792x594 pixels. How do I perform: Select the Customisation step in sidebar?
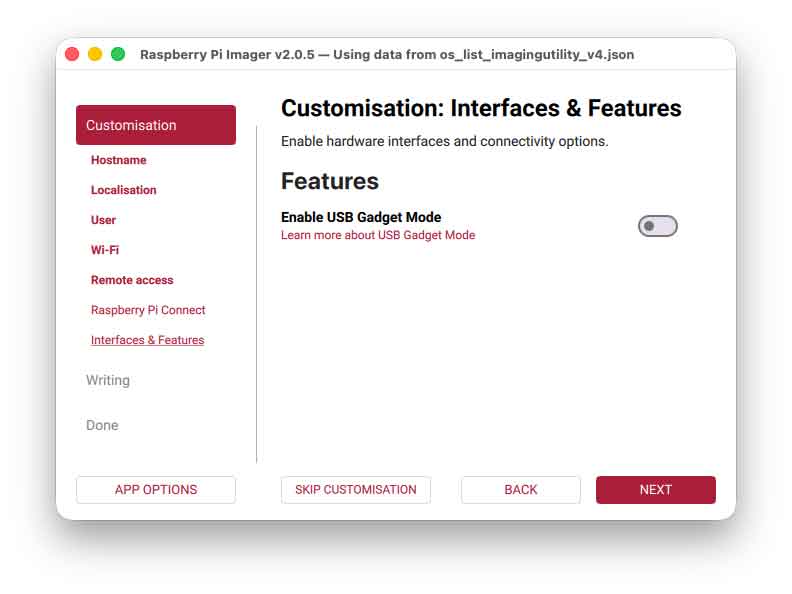pos(156,125)
